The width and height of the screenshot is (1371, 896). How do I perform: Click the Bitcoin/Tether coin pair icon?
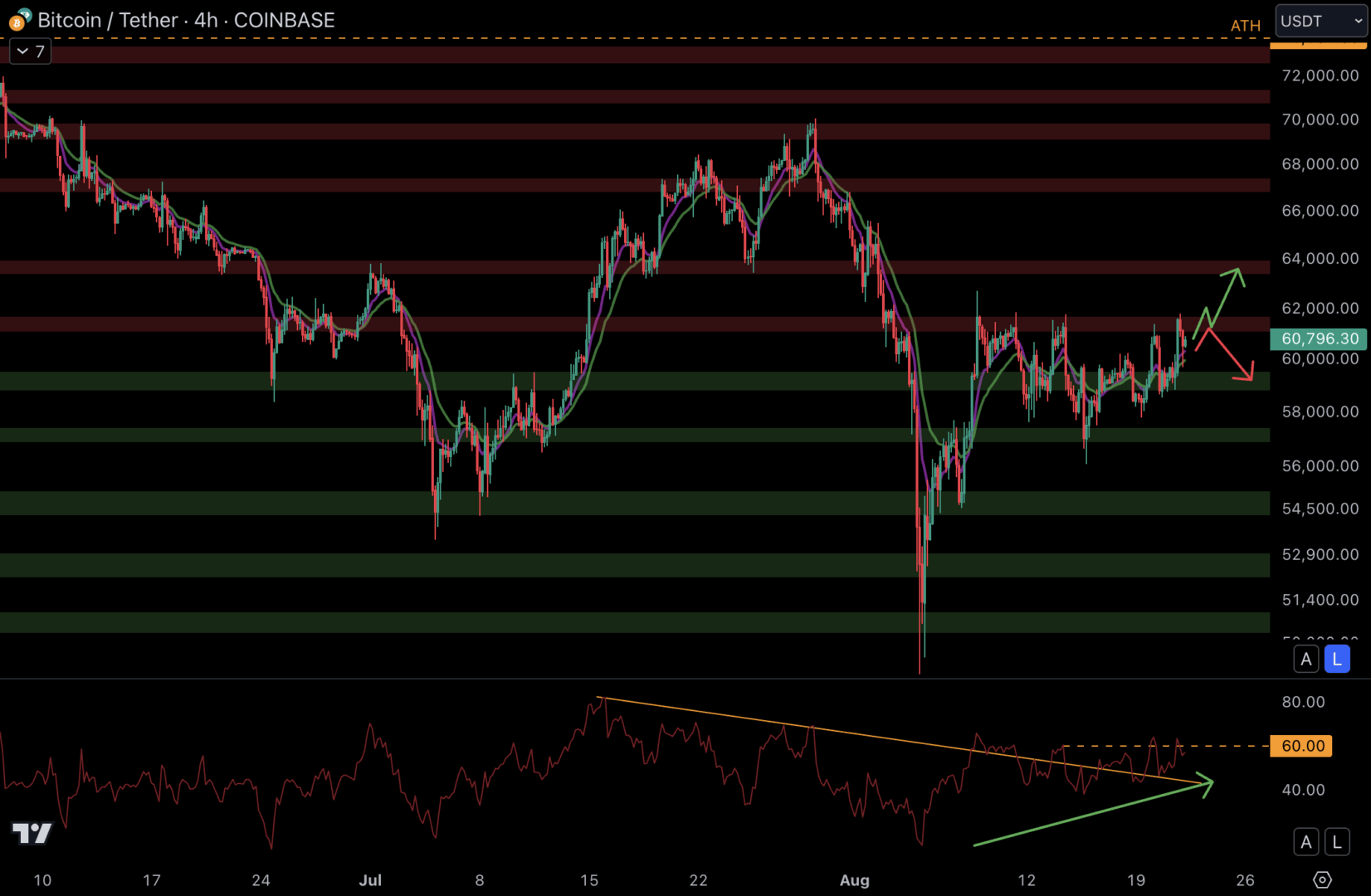pyautogui.click(x=18, y=20)
